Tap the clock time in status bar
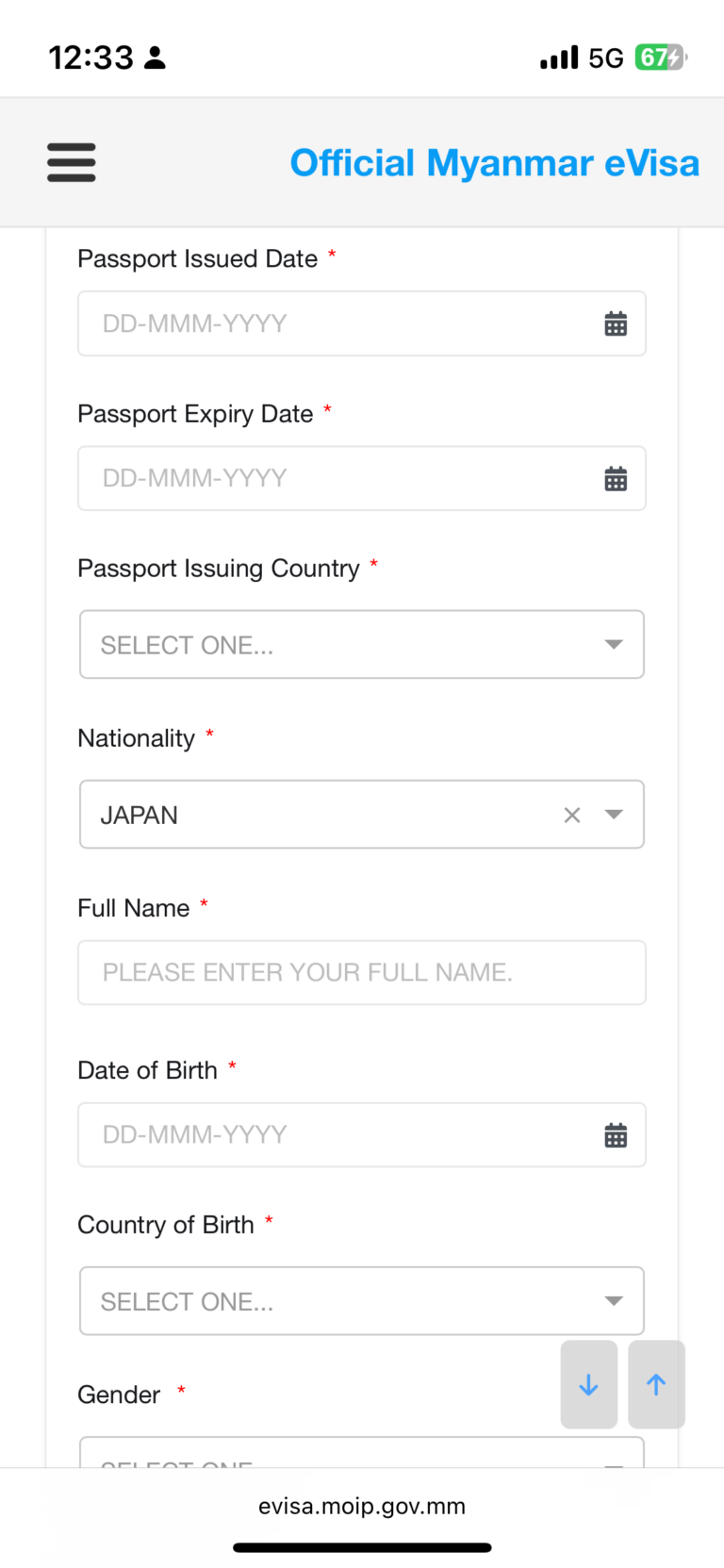 [91, 58]
